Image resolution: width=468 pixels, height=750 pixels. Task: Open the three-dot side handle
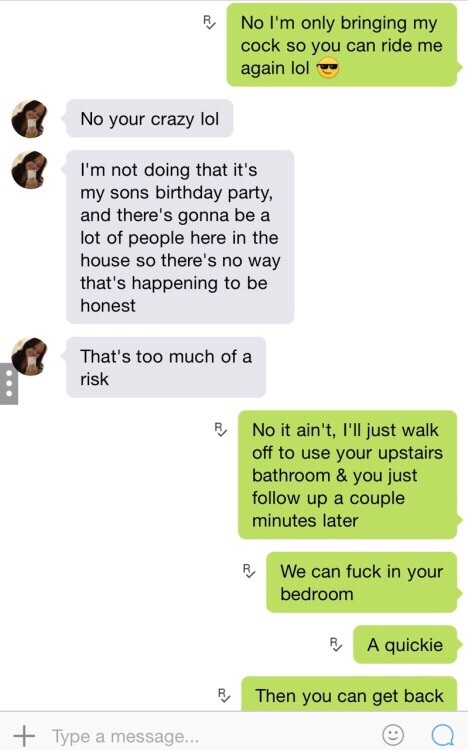pyautogui.click(x=9, y=384)
